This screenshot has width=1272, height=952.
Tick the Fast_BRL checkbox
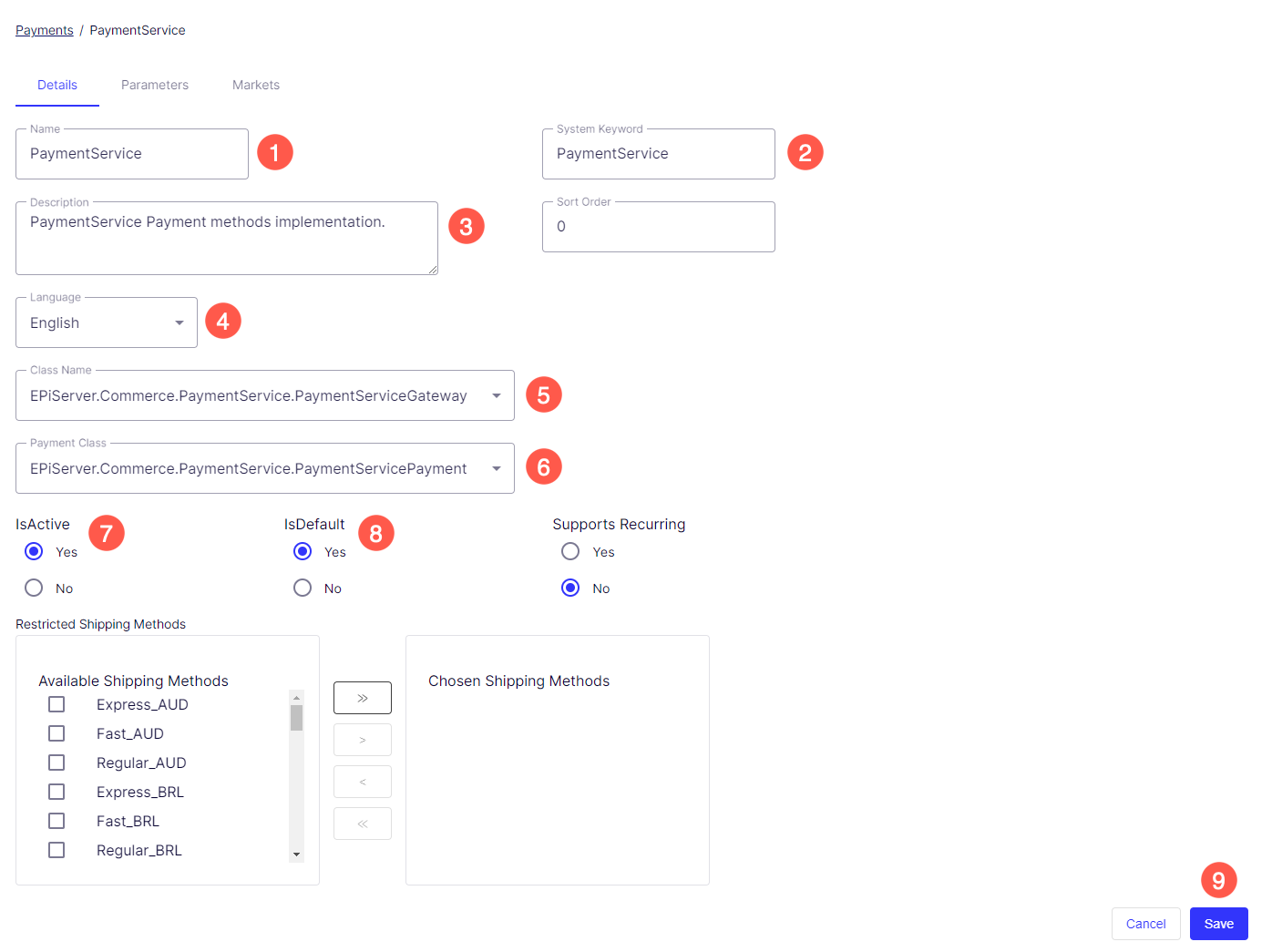(x=56, y=821)
